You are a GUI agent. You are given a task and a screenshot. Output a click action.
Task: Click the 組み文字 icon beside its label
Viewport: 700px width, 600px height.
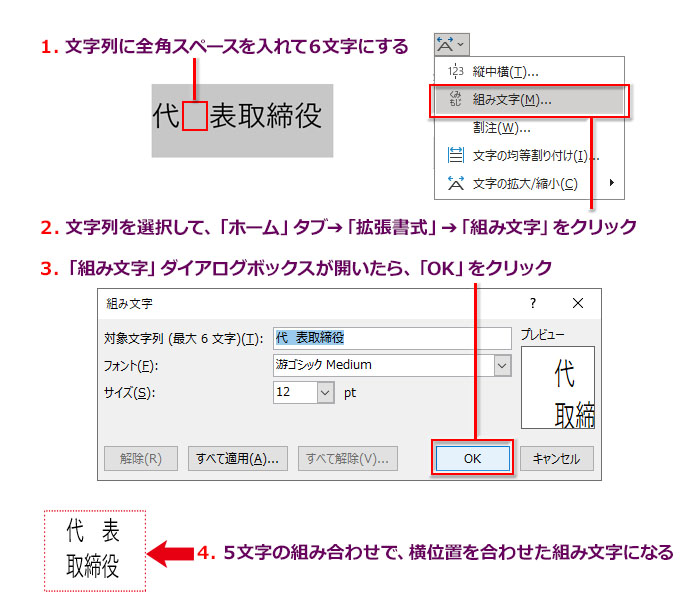[x=455, y=99]
